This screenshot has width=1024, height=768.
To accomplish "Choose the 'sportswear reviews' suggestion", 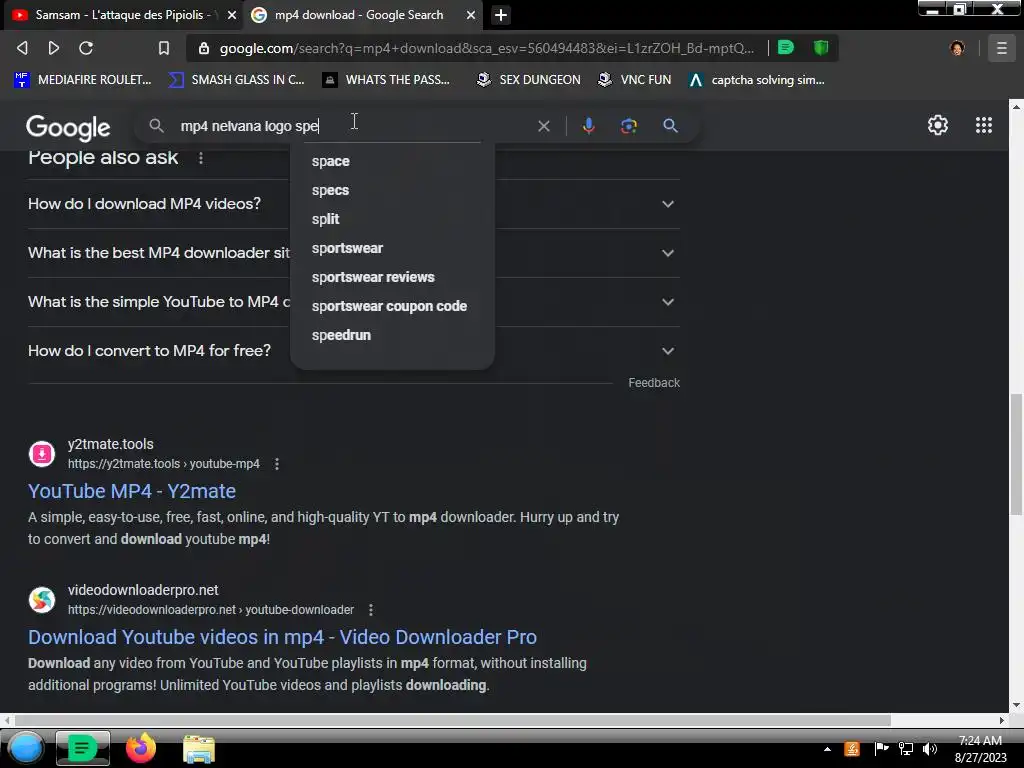I will [x=392, y=277].
